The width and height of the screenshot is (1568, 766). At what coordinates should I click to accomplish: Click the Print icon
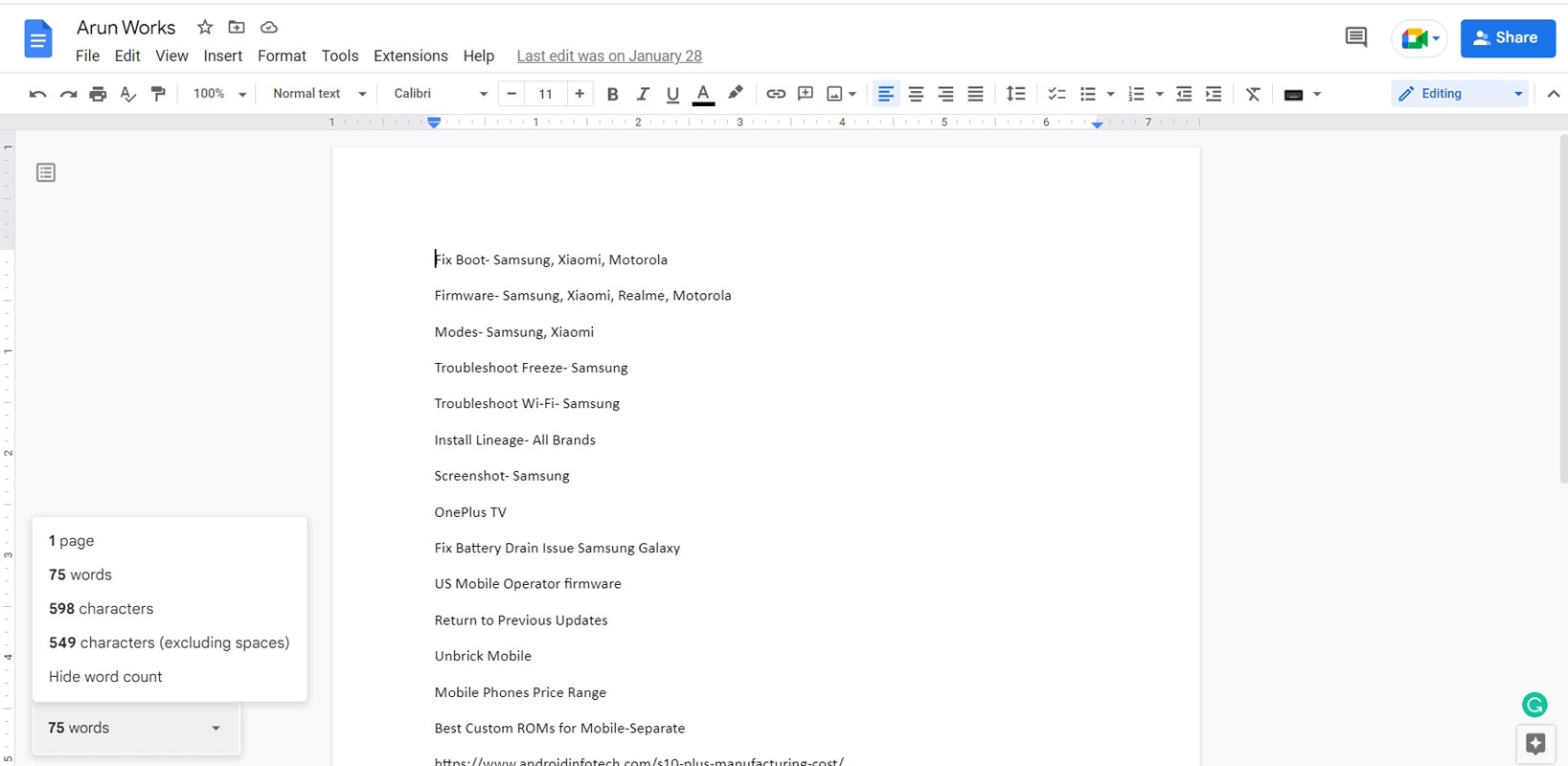[98, 94]
